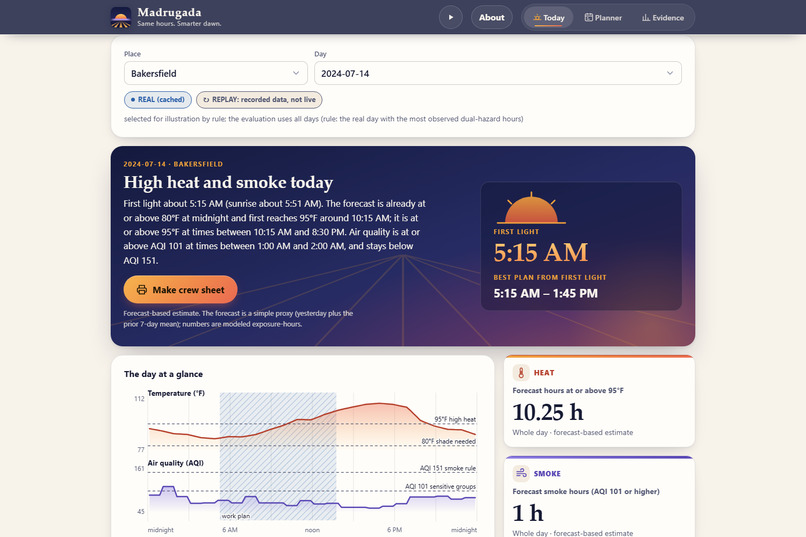Screen dimensions: 806x537
Task: Switch to the Today tab
Action: (x=548, y=17)
